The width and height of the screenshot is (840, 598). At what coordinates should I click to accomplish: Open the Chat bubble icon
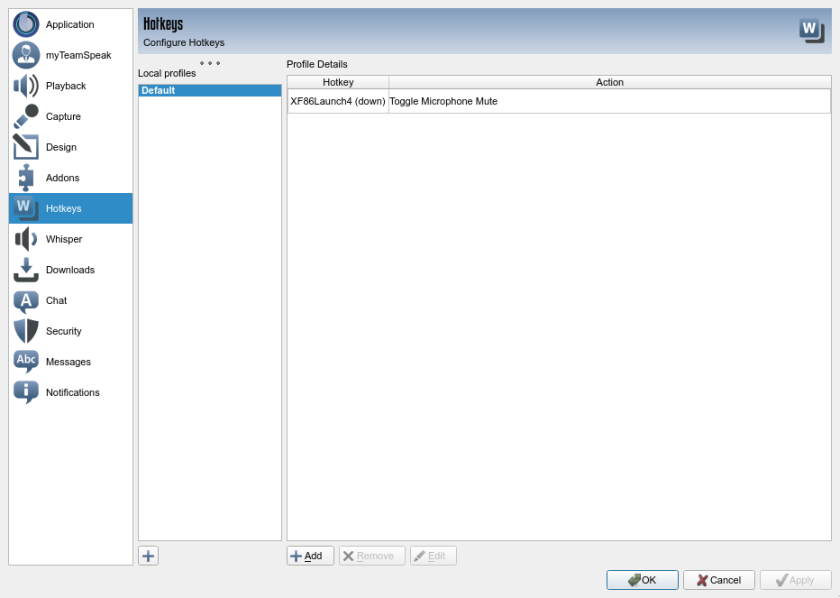coord(26,300)
